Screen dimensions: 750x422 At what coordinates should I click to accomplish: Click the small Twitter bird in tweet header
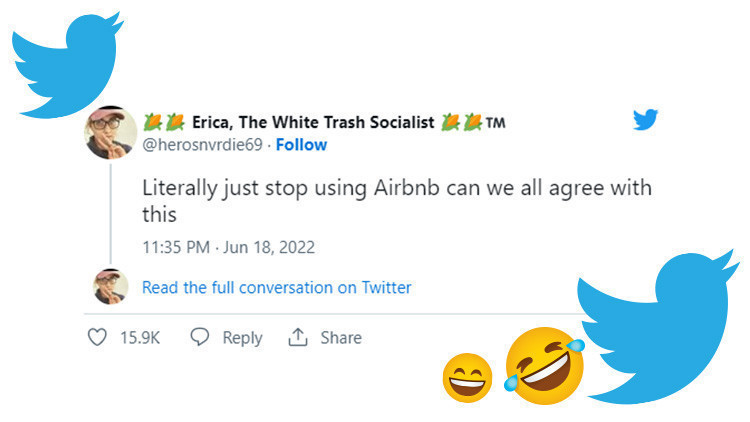645,121
